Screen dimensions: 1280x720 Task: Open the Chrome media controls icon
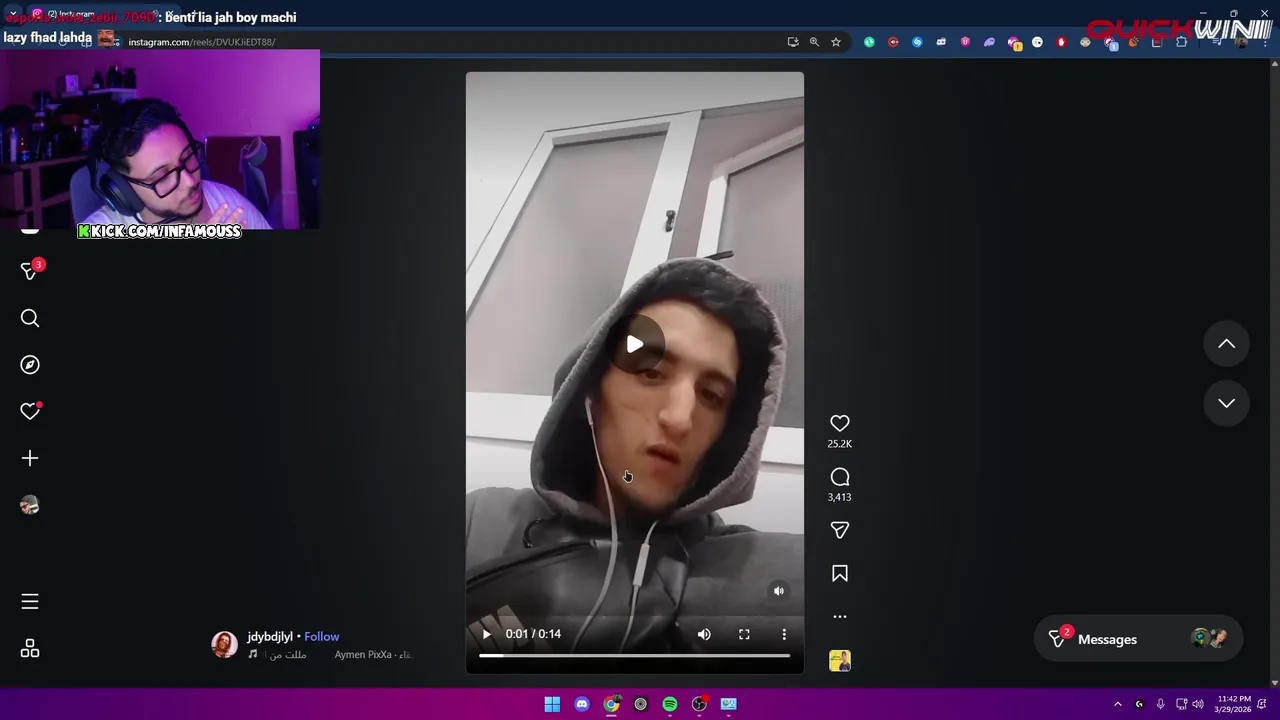click(x=1216, y=42)
